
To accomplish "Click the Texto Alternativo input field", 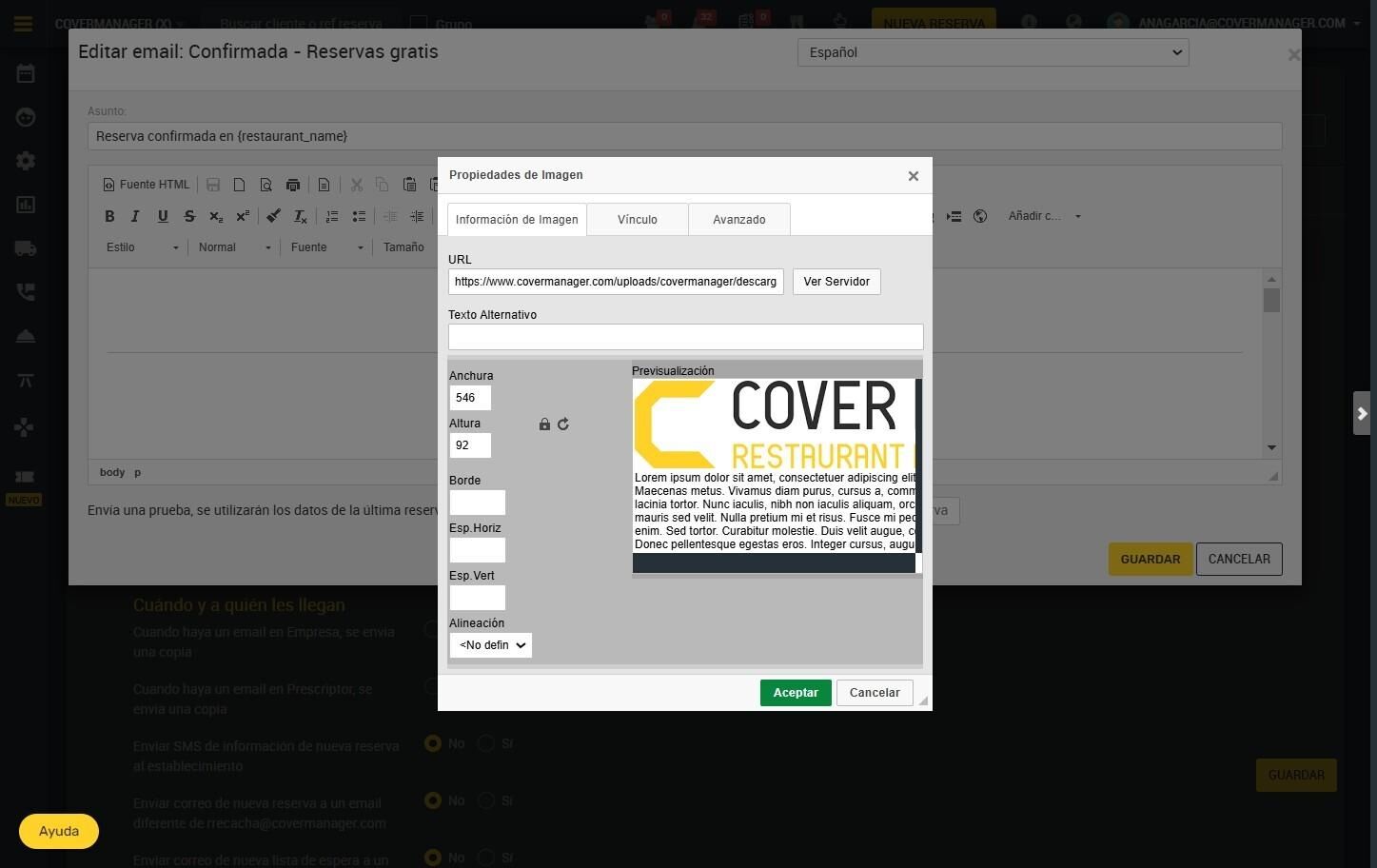I will 685,337.
